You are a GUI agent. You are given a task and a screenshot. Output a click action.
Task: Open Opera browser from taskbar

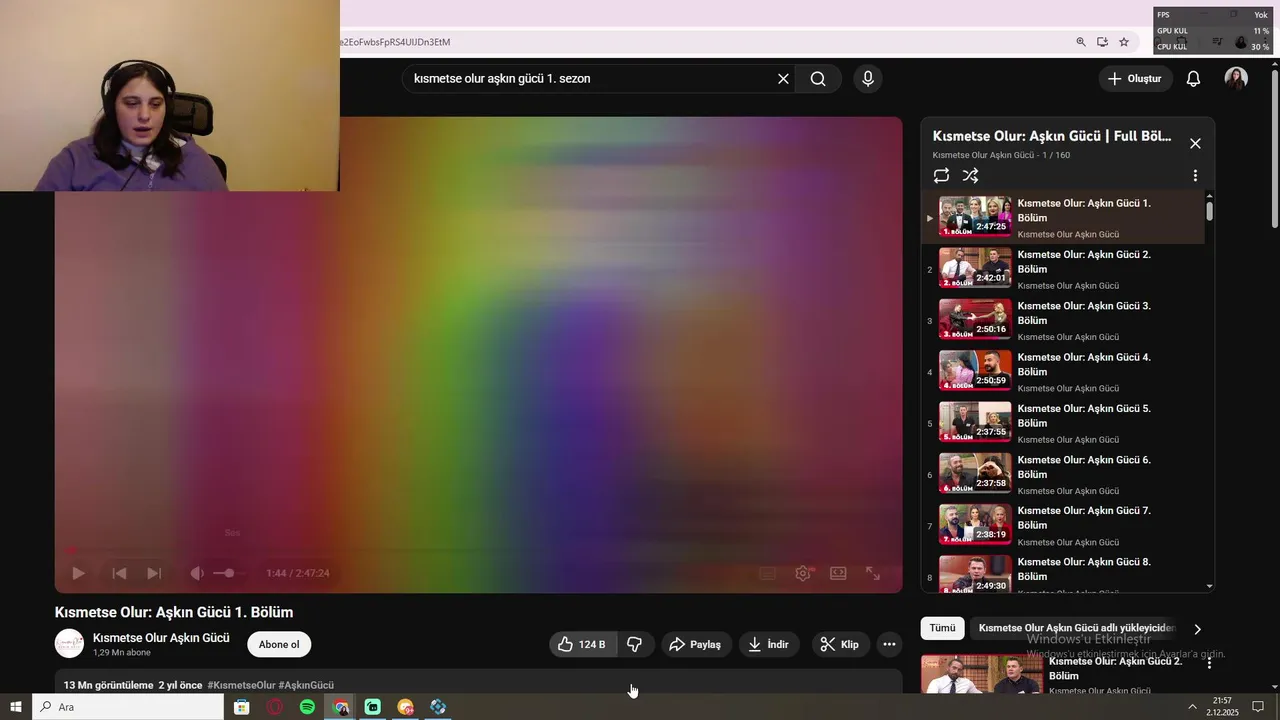point(275,707)
